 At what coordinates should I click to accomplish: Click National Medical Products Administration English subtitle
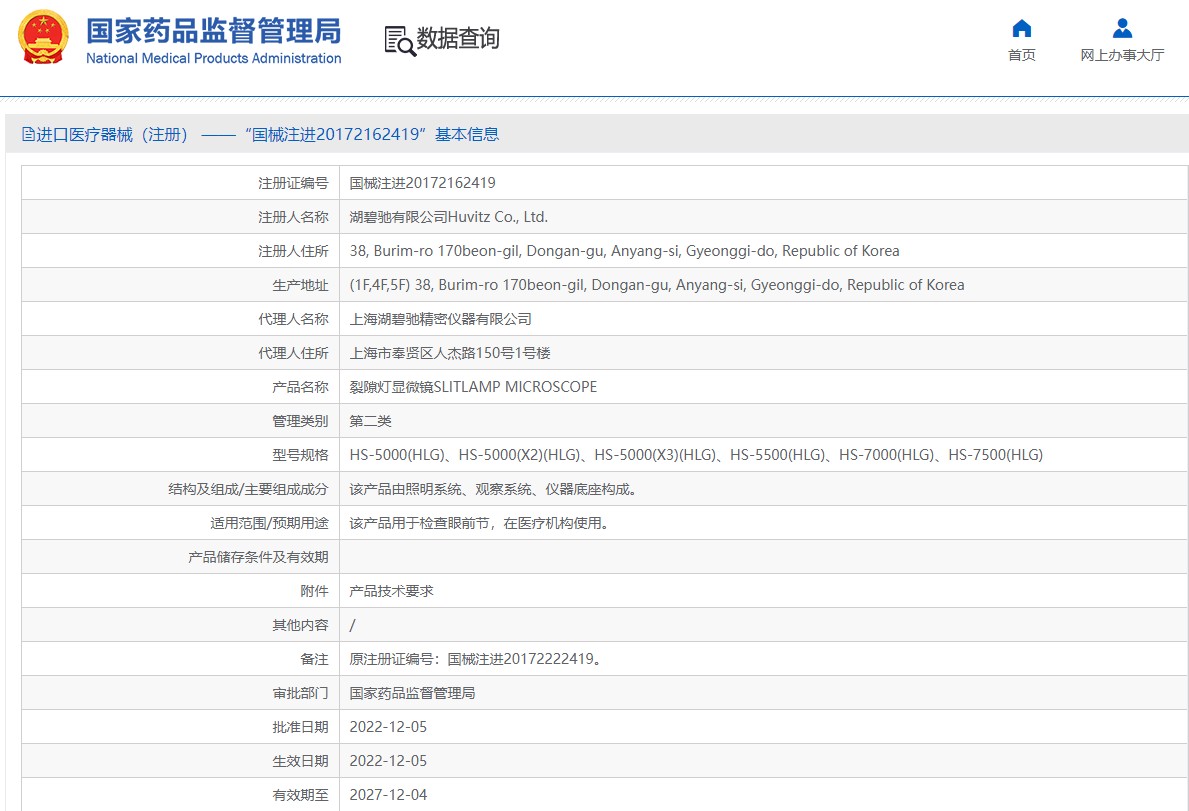click(x=213, y=59)
